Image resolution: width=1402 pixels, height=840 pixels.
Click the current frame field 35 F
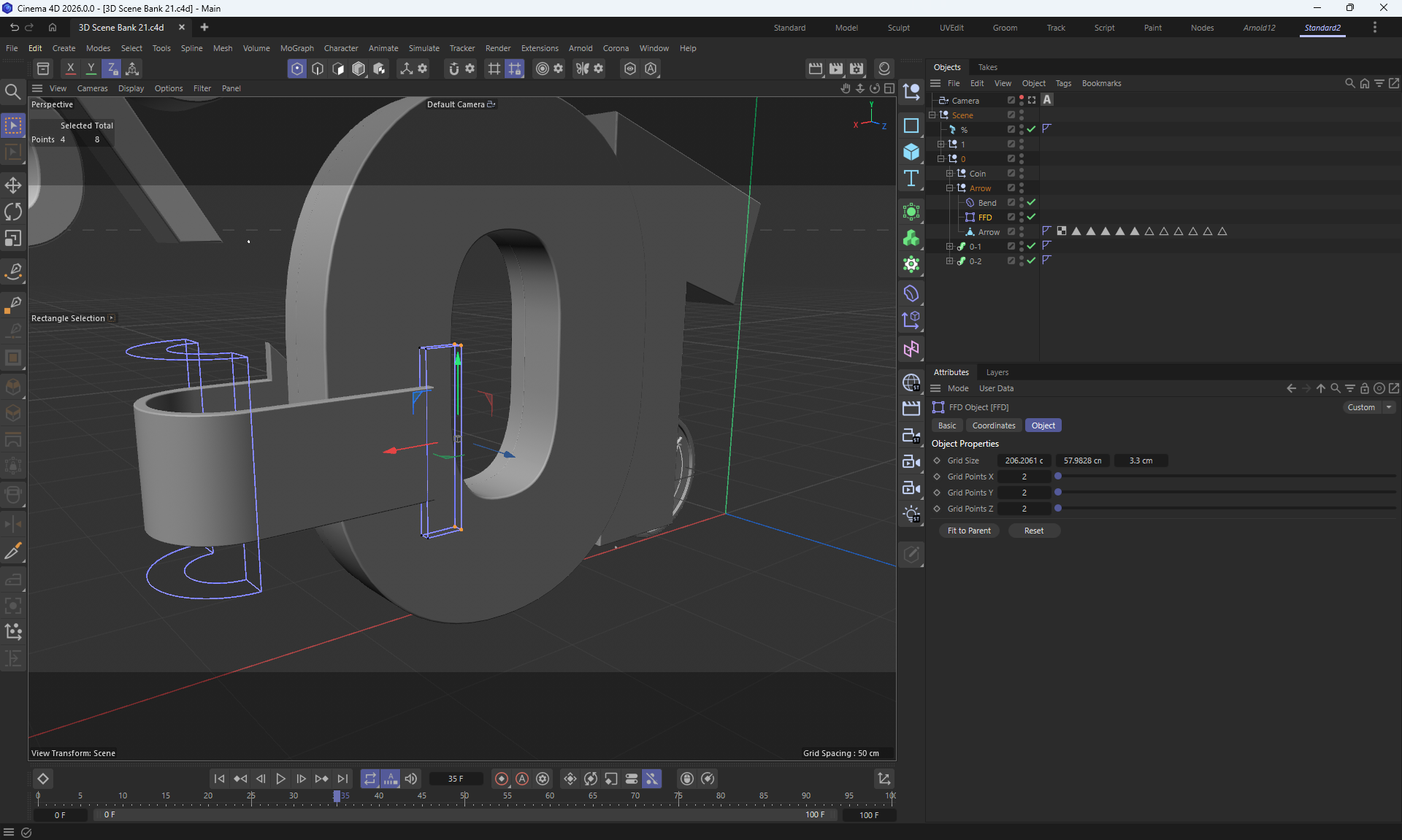(456, 779)
